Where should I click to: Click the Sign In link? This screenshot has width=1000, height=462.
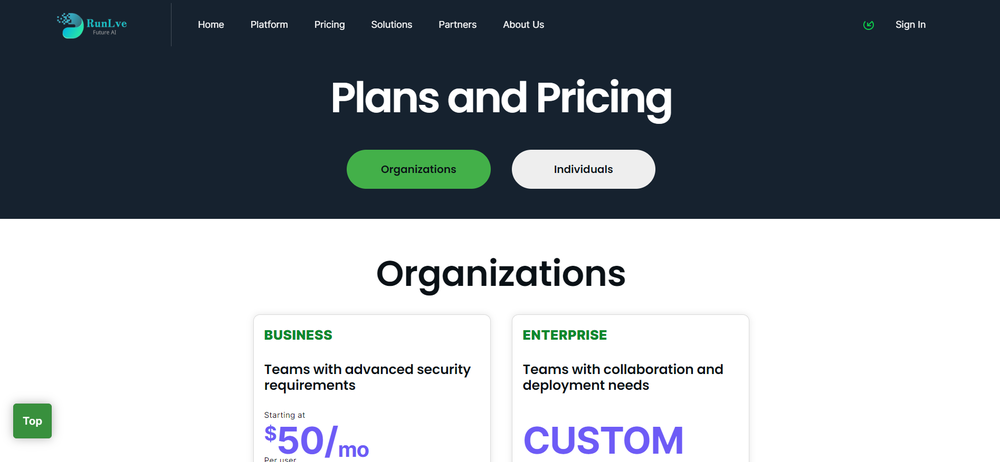pos(910,25)
